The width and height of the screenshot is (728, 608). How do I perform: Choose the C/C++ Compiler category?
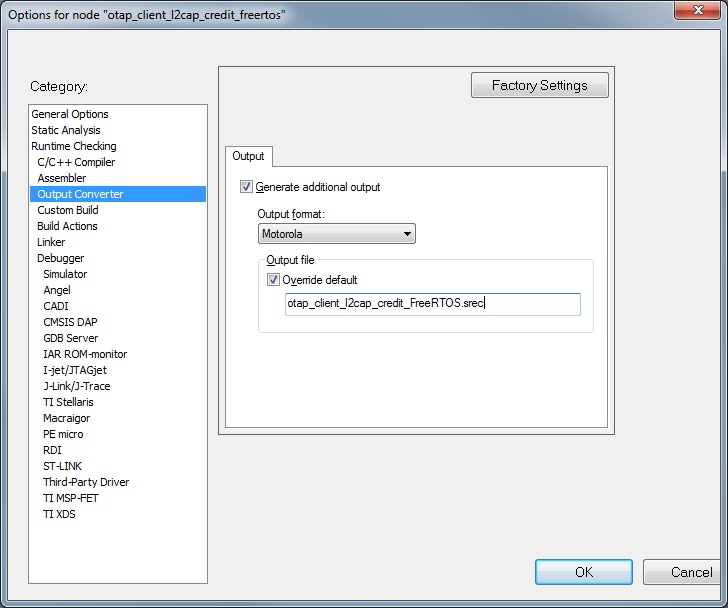(76, 162)
